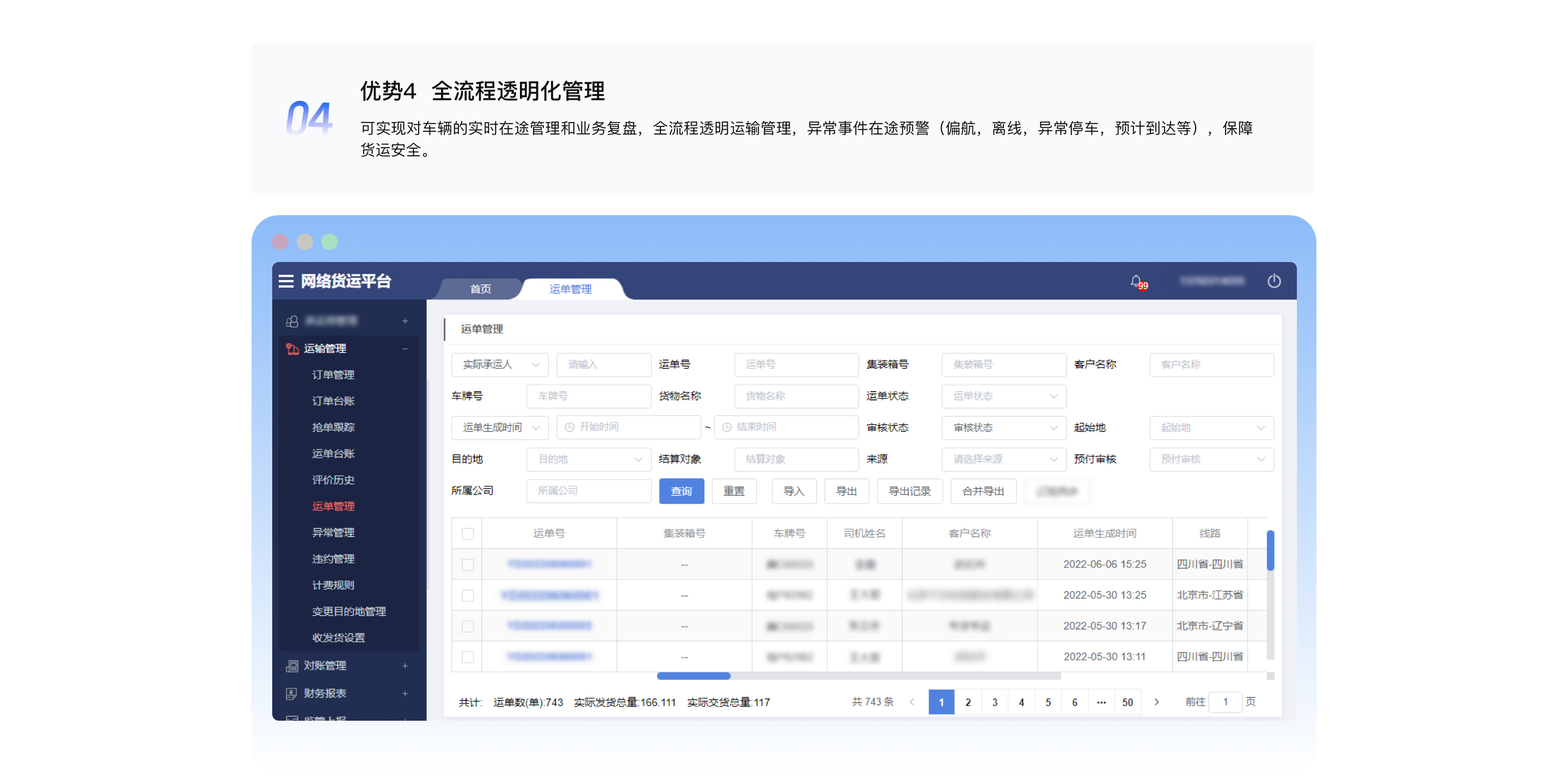Collapse the 运输管理 menu section
This screenshot has height=779, width=1568.
coord(405,349)
